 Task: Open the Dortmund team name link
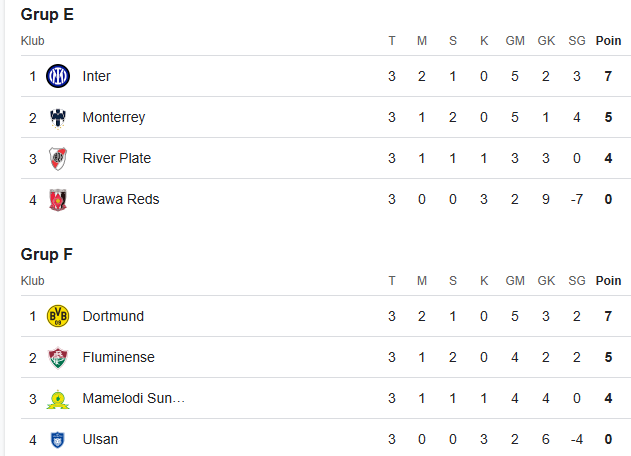click(x=113, y=316)
